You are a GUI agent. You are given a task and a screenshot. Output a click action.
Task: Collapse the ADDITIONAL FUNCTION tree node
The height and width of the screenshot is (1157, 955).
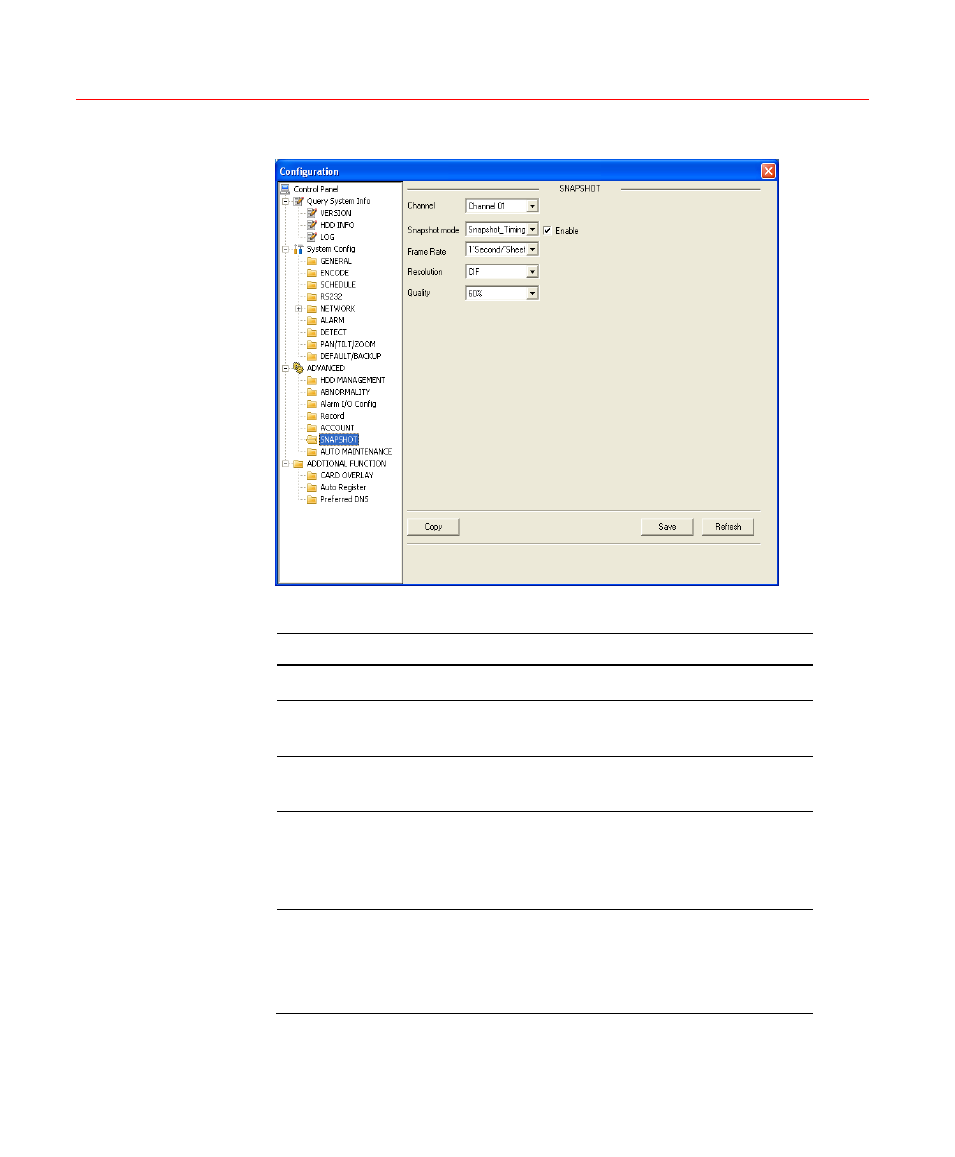(x=286, y=464)
